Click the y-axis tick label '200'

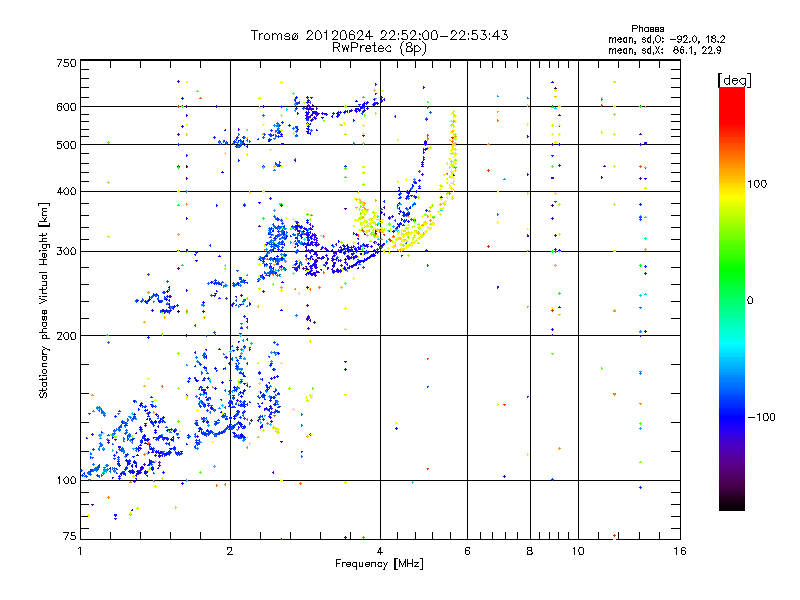(x=66, y=336)
